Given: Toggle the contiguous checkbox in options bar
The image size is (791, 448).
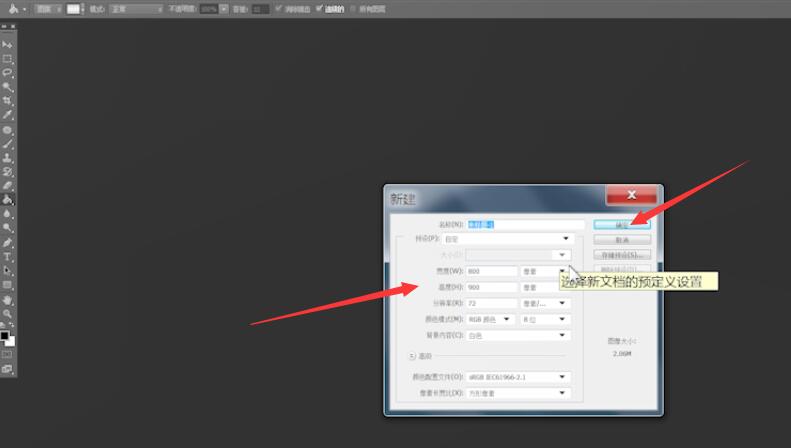Looking at the screenshot, I should click(x=319, y=9).
